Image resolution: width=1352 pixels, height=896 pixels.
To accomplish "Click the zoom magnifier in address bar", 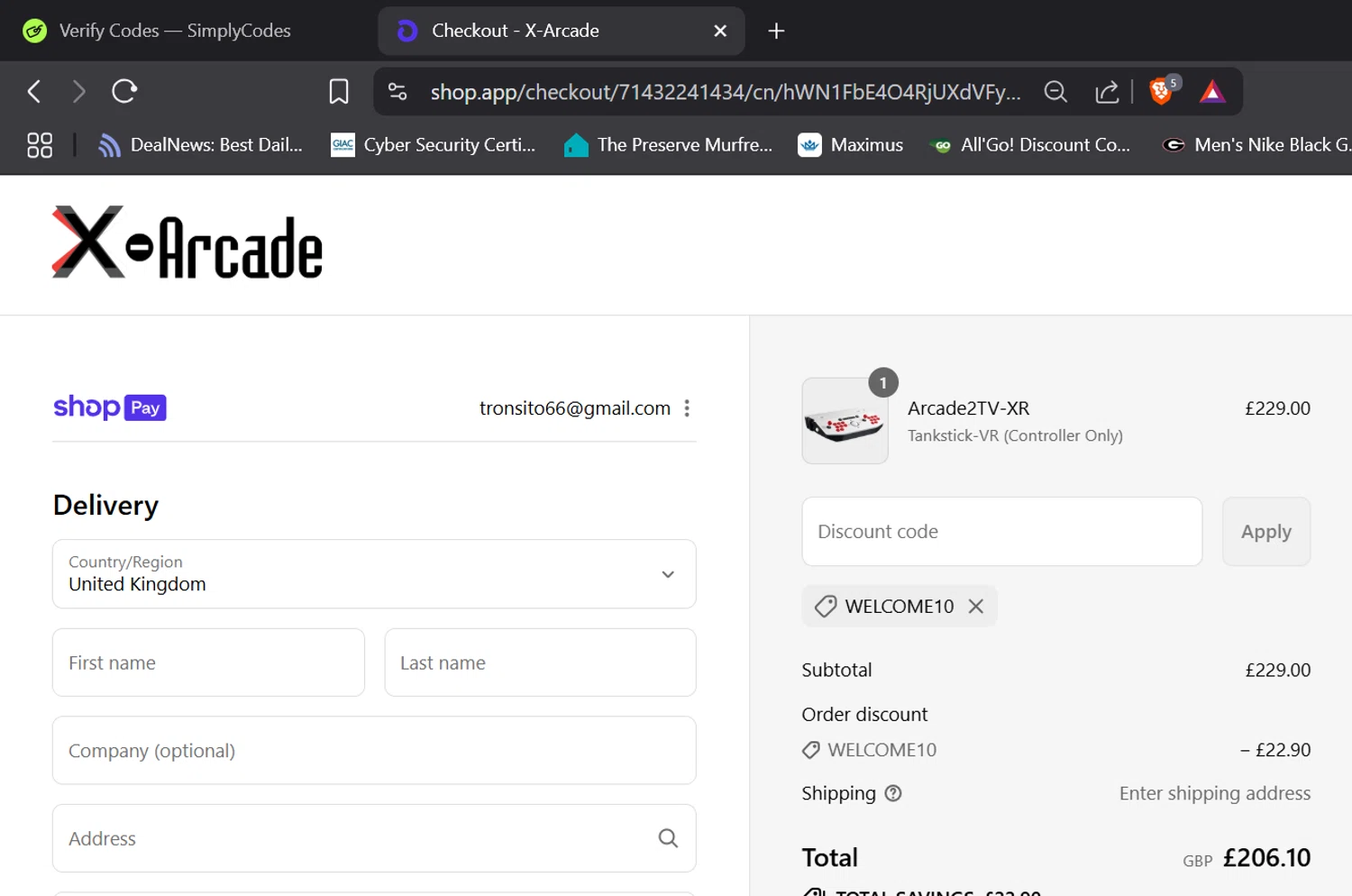I will pos(1055,91).
